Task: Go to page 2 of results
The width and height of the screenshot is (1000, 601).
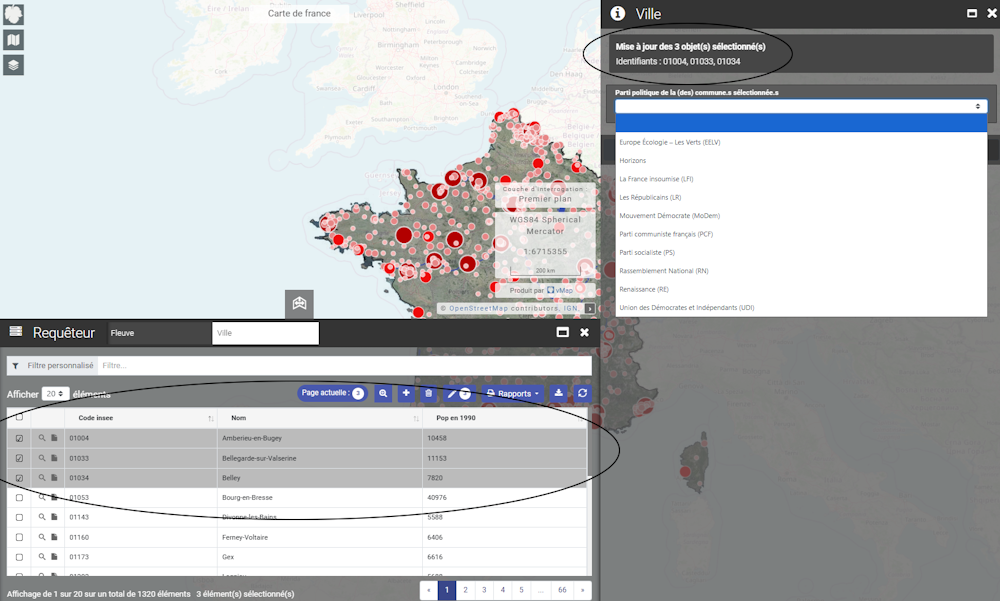Action: pyautogui.click(x=465, y=590)
